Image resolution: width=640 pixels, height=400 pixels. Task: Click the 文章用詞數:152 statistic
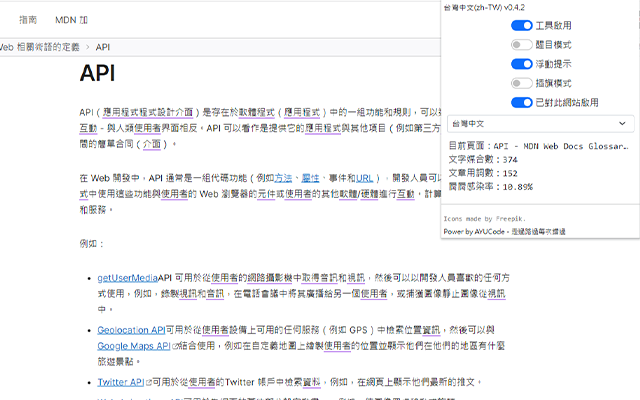pos(483,173)
